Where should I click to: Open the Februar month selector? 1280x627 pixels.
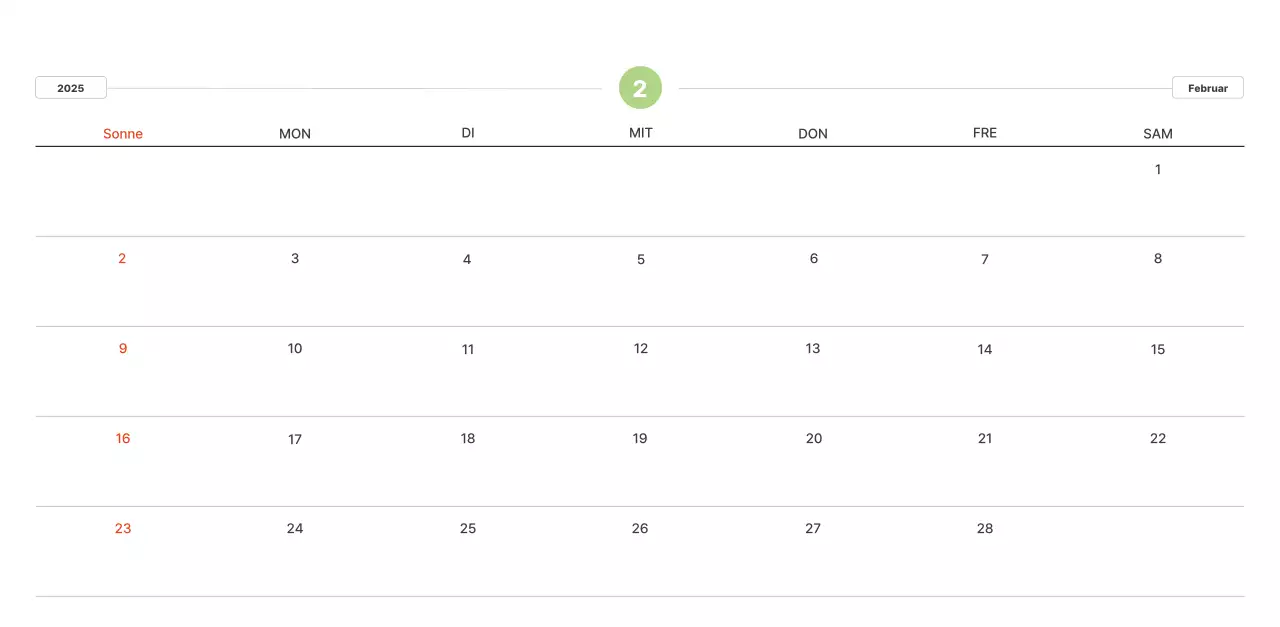point(1207,88)
